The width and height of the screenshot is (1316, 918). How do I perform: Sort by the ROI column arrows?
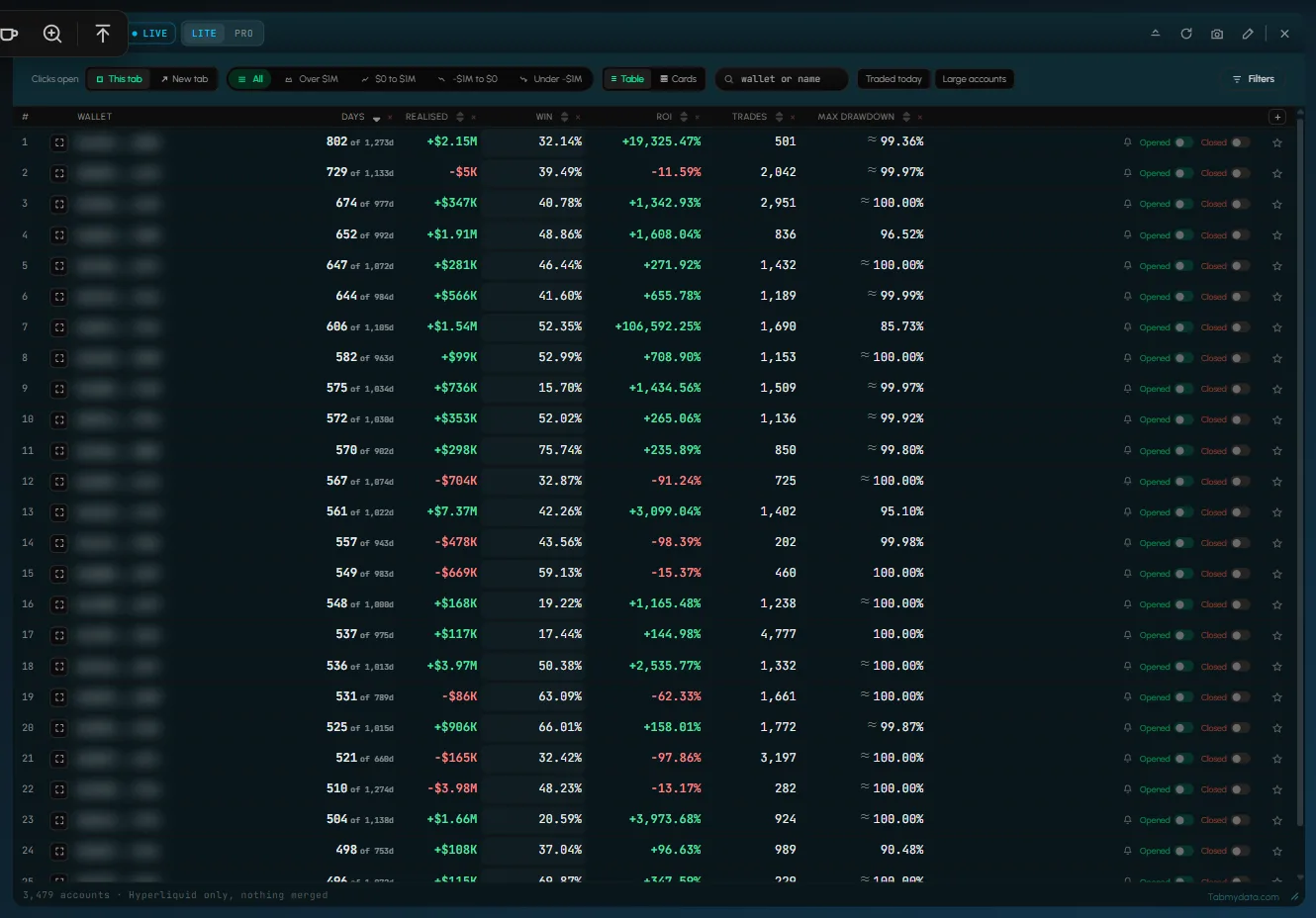(x=684, y=117)
